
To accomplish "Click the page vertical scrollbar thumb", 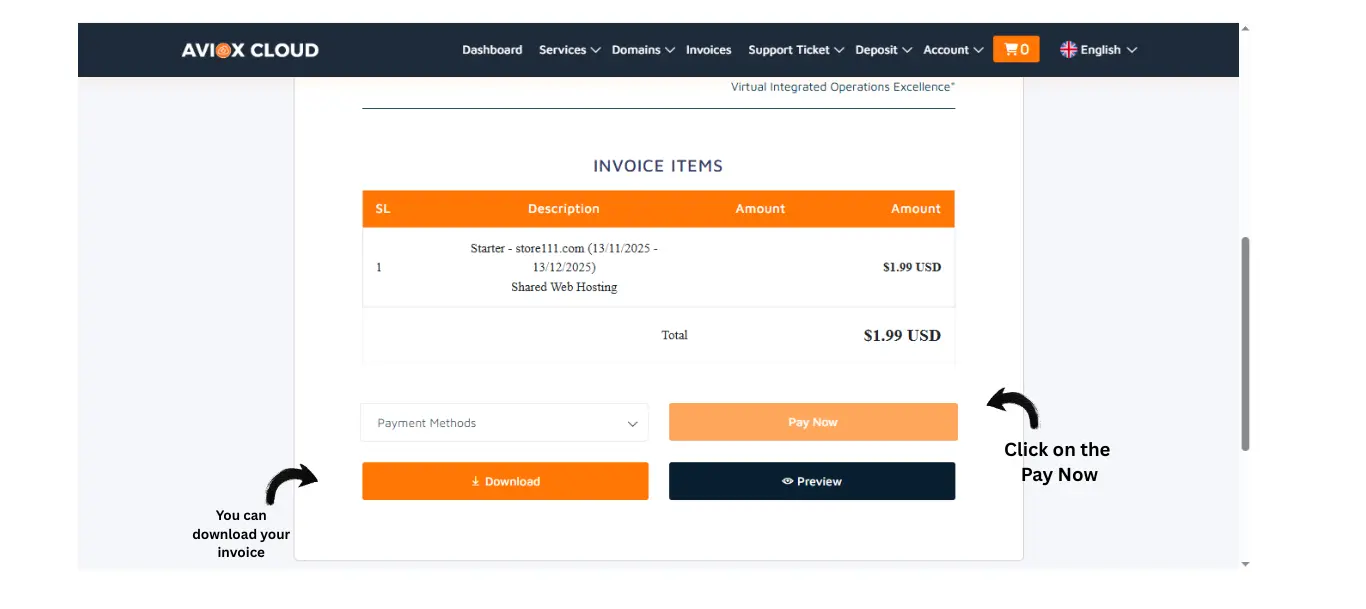I will (1245, 343).
